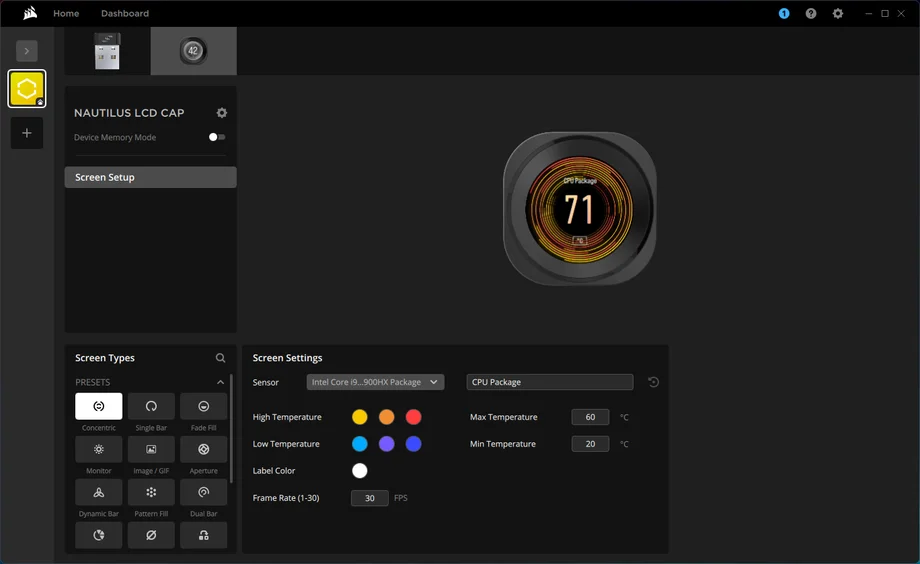920x564 pixels.
Task: Select the Monitor screen preset
Action: [x=99, y=449]
